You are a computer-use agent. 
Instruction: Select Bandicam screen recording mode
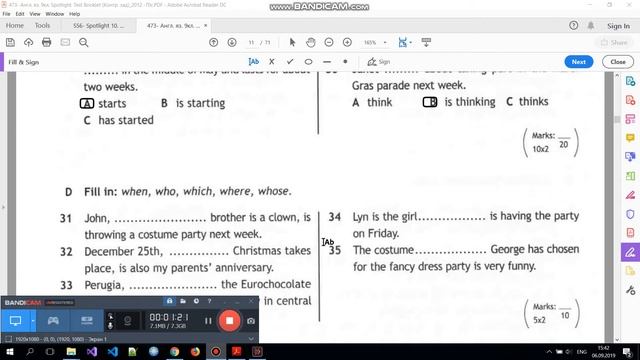(16, 321)
